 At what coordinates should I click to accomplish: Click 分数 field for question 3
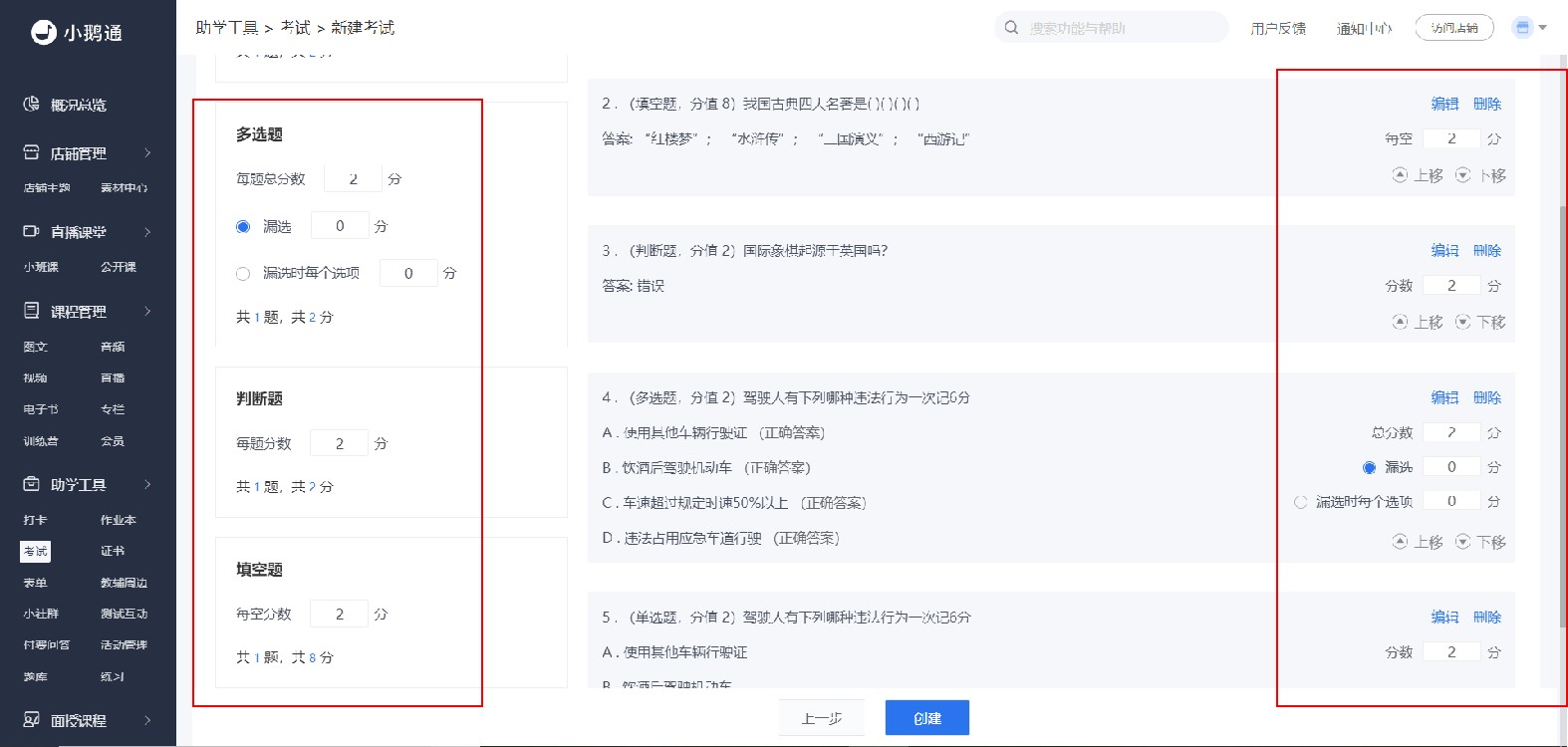(x=1451, y=286)
